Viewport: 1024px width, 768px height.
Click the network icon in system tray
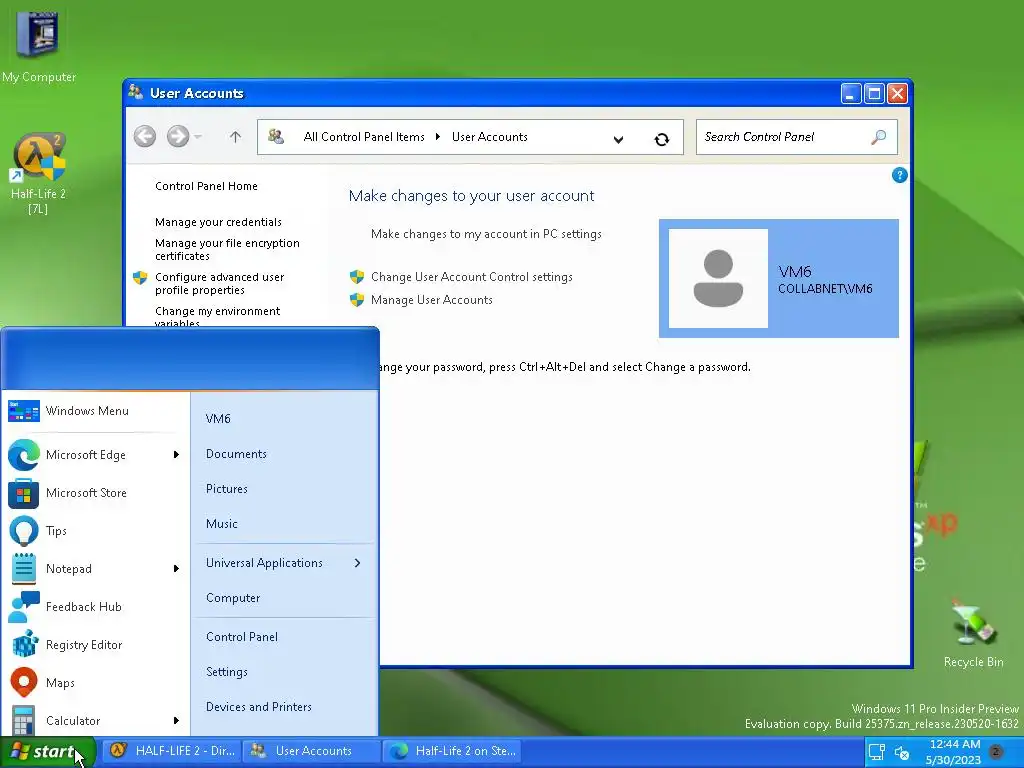click(x=876, y=752)
